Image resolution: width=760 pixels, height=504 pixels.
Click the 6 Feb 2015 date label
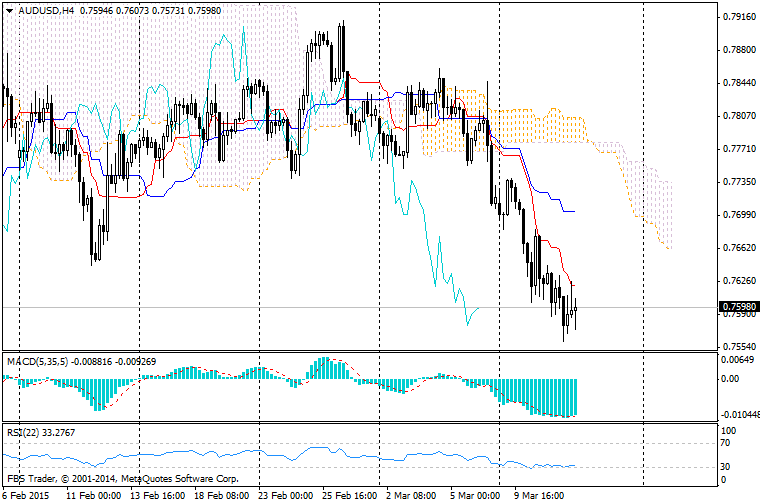pos(27,495)
